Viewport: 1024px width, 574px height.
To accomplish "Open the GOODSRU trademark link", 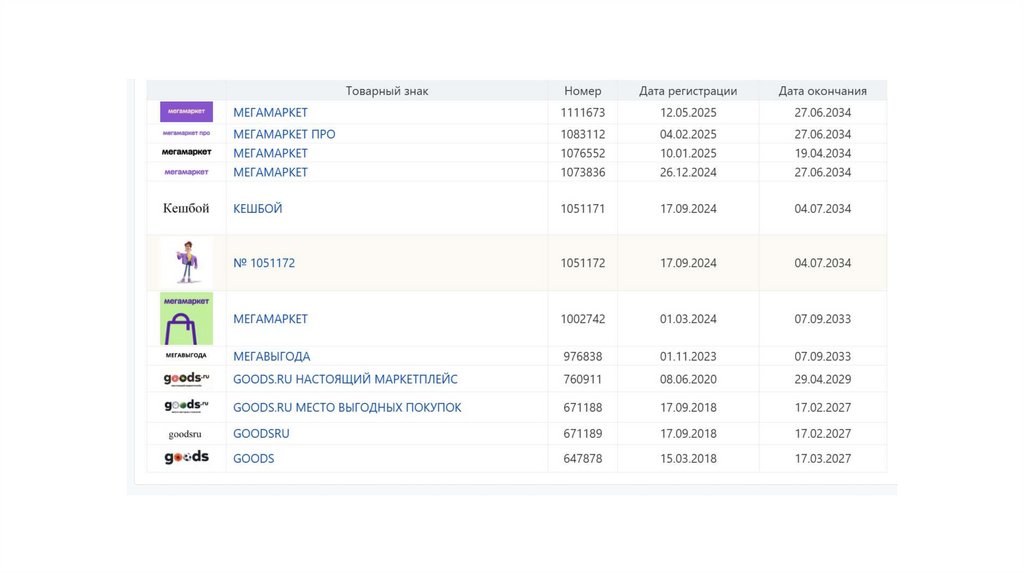I will pyautogui.click(x=261, y=434).
